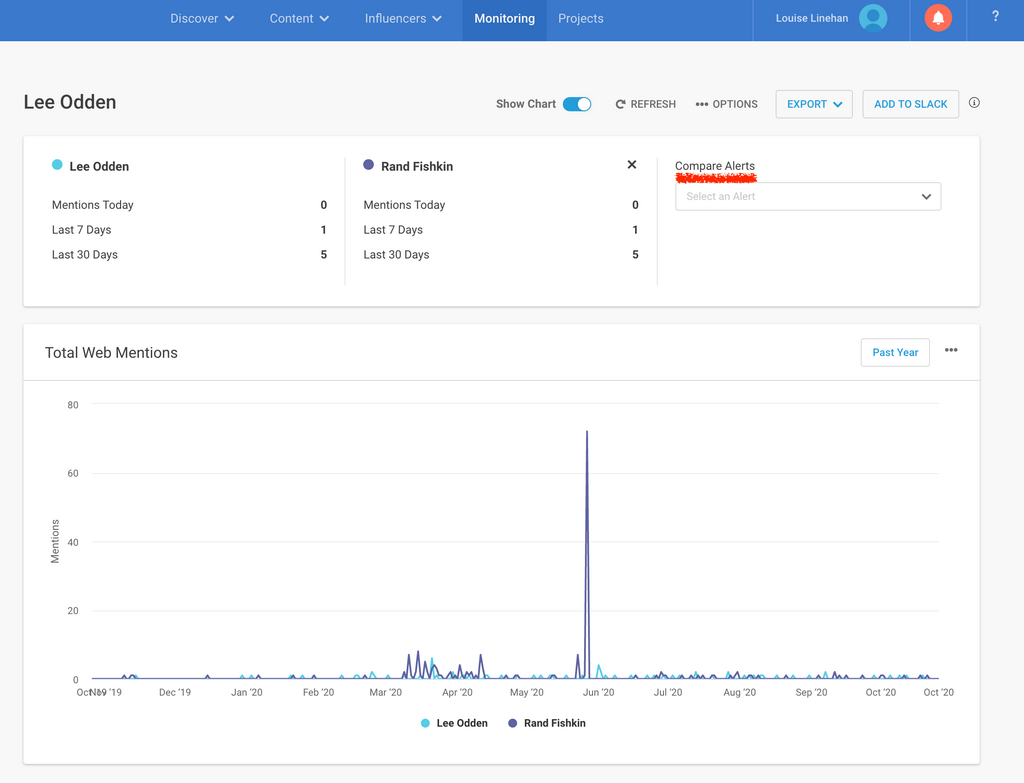Open the Export dropdown
Viewport: 1024px width, 783px height.
pos(814,104)
